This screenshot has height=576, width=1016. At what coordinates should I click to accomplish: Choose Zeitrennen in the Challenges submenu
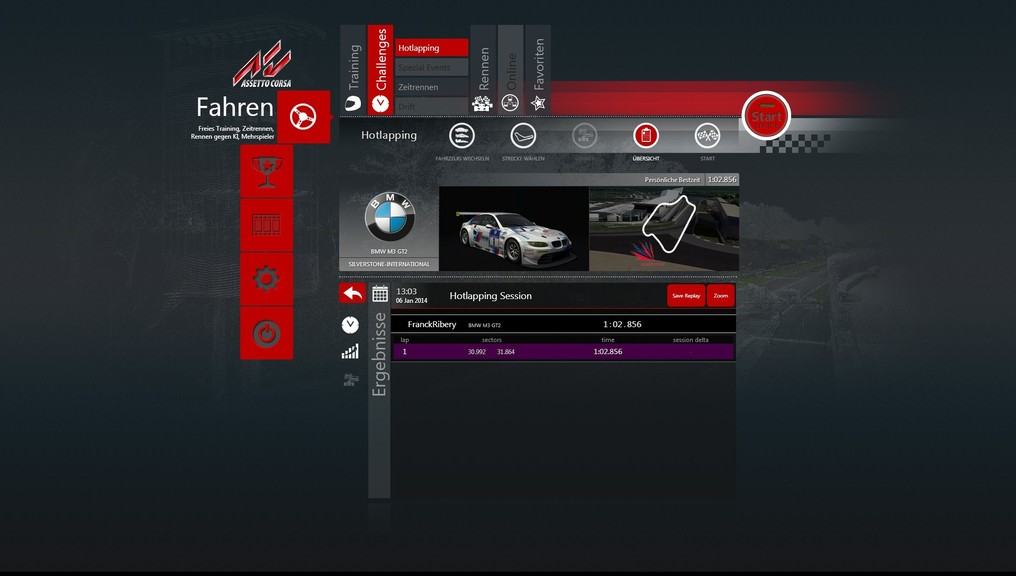click(x=432, y=87)
